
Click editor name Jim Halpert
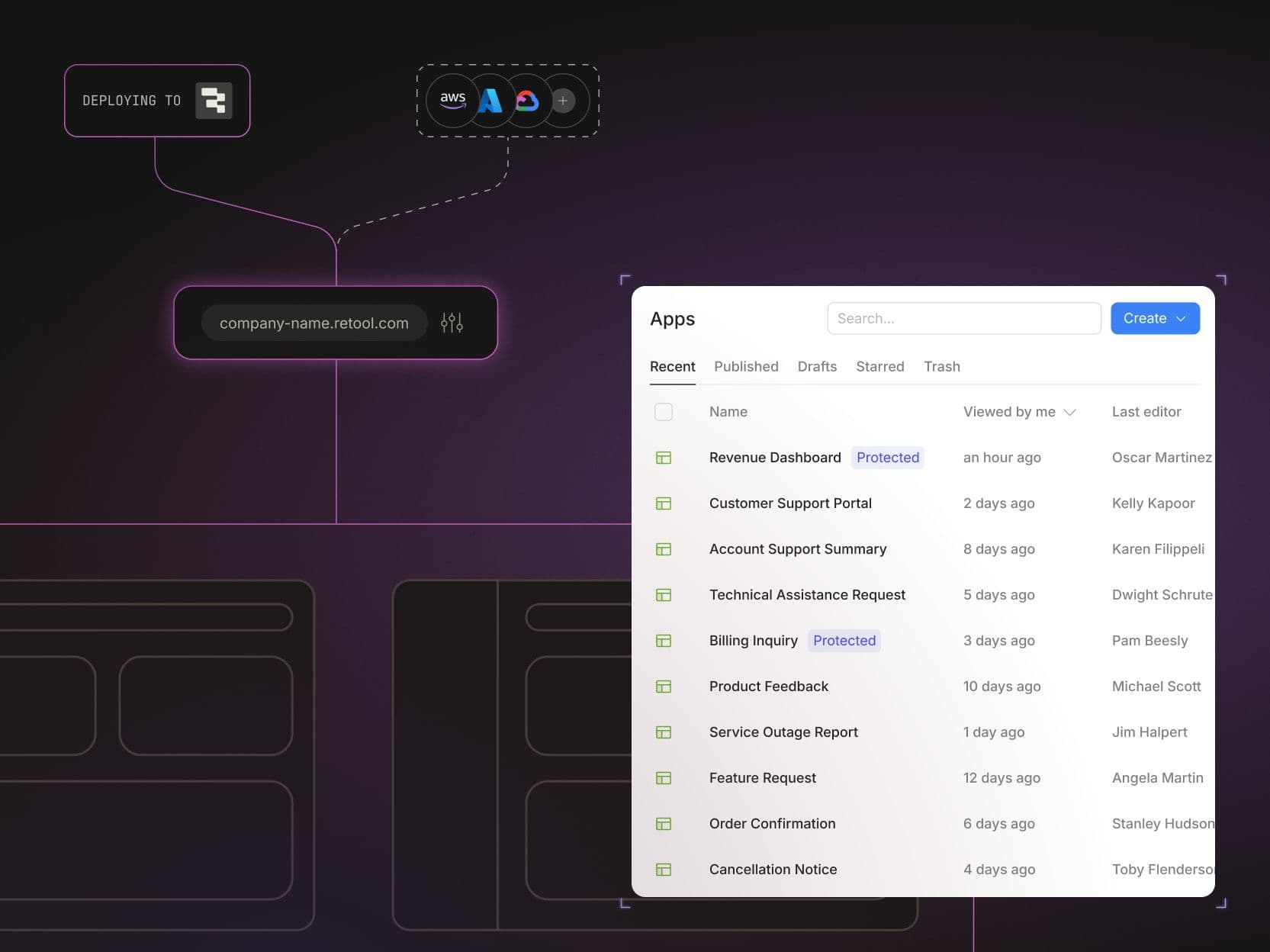tap(1149, 732)
